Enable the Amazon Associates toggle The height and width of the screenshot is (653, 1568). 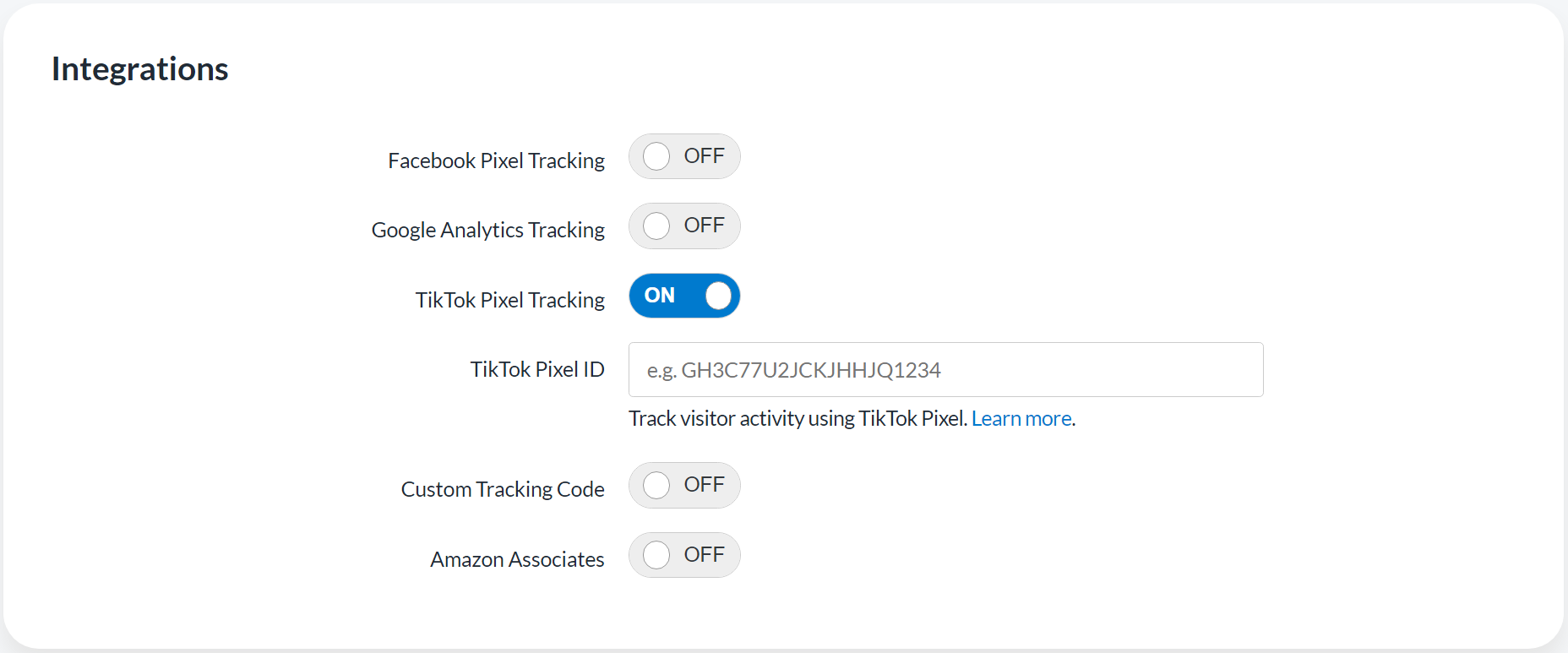coord(684,555)
